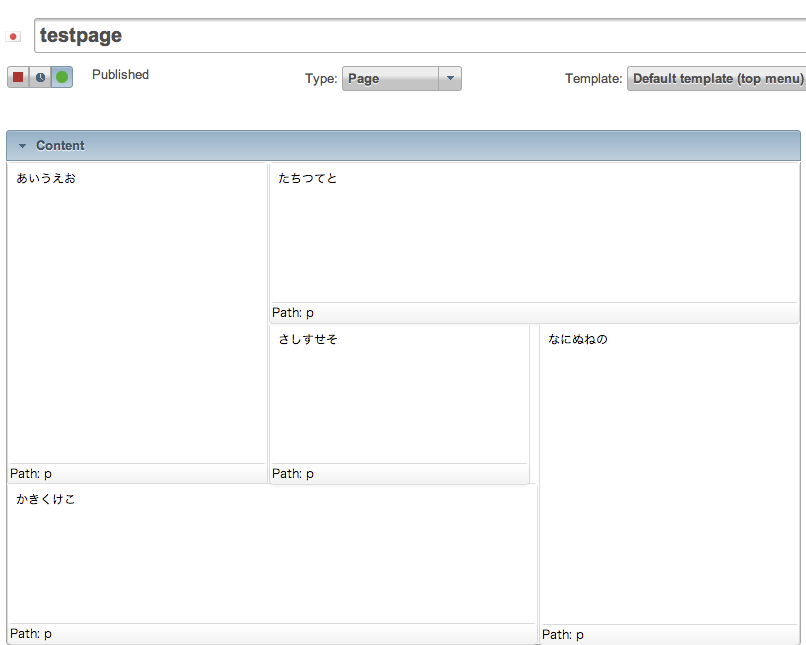Collapse the Content section triangle
Viewport: 806px width, 645px height.
22,146
